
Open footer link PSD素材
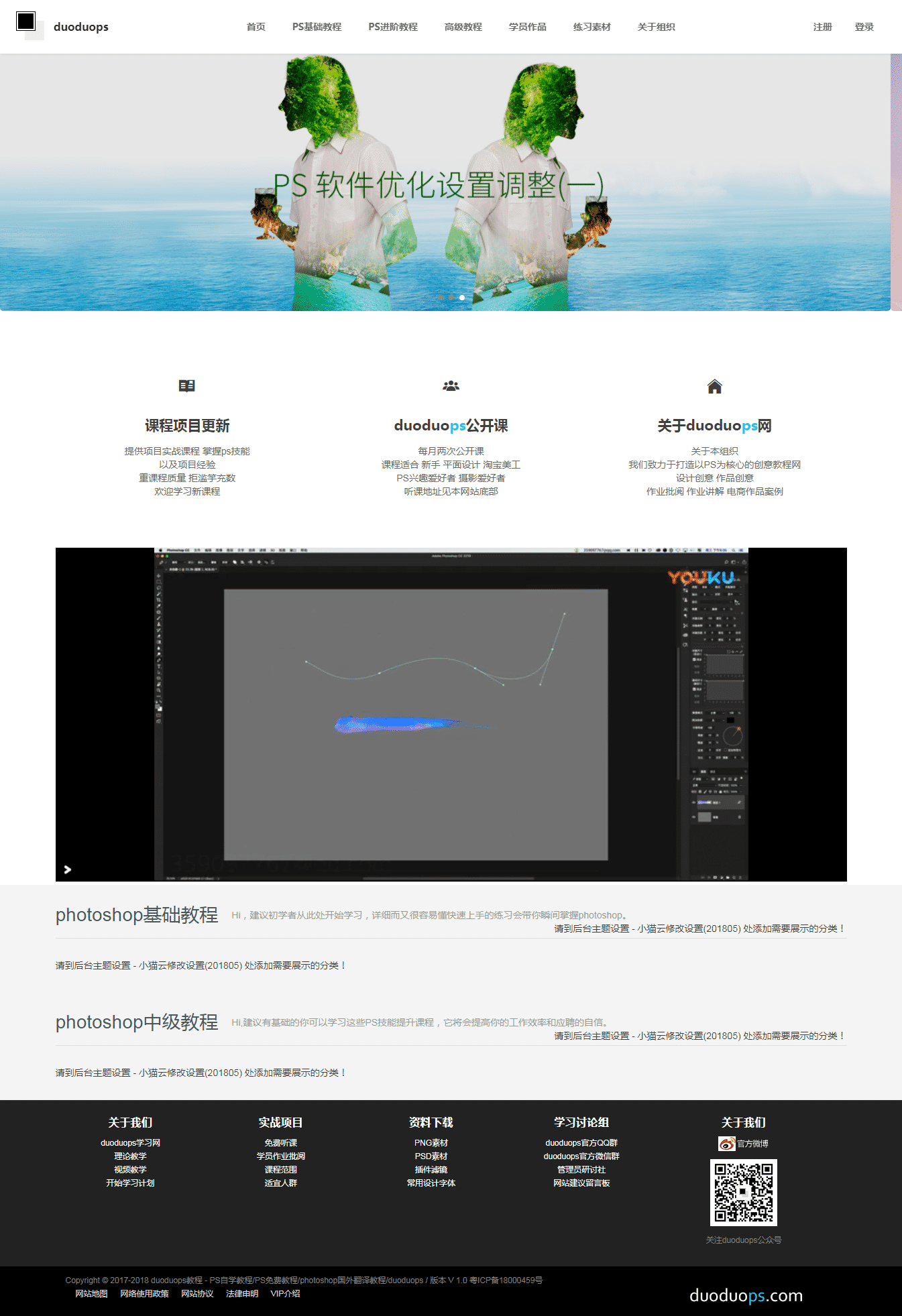pyautogui.click(x=431, y=1156)
